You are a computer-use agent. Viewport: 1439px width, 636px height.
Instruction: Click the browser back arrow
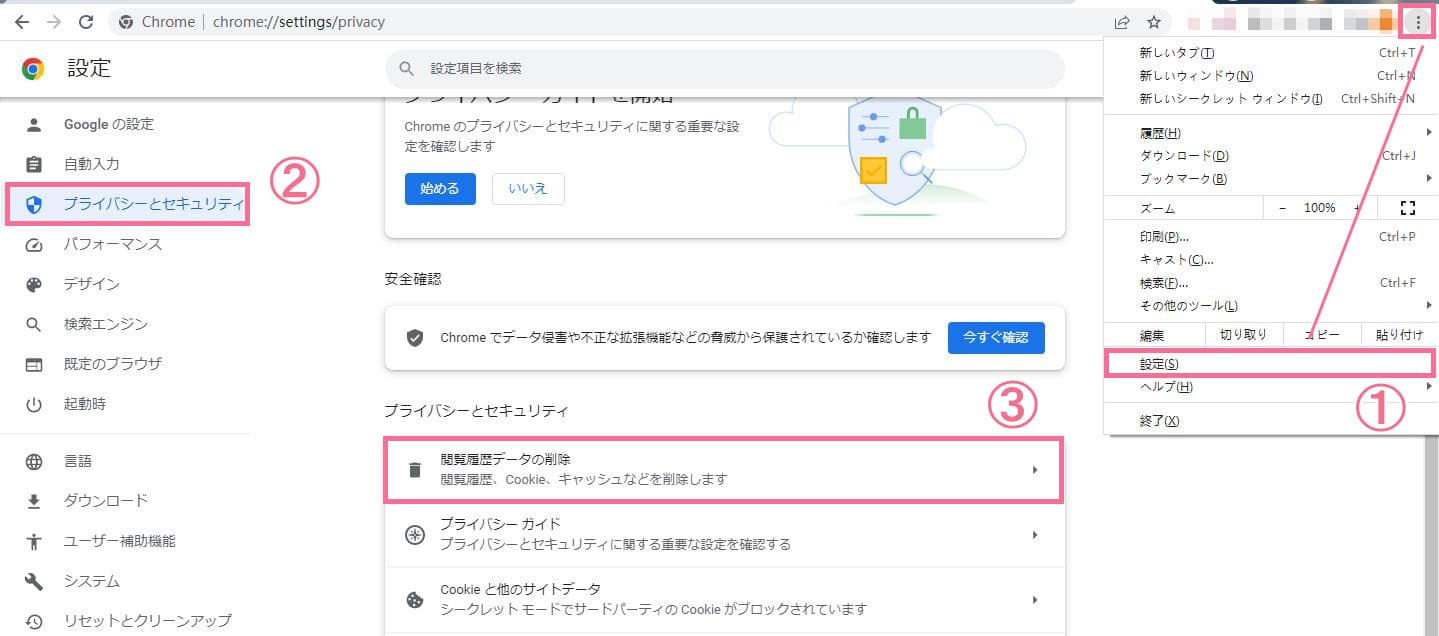tap(22, 21)
